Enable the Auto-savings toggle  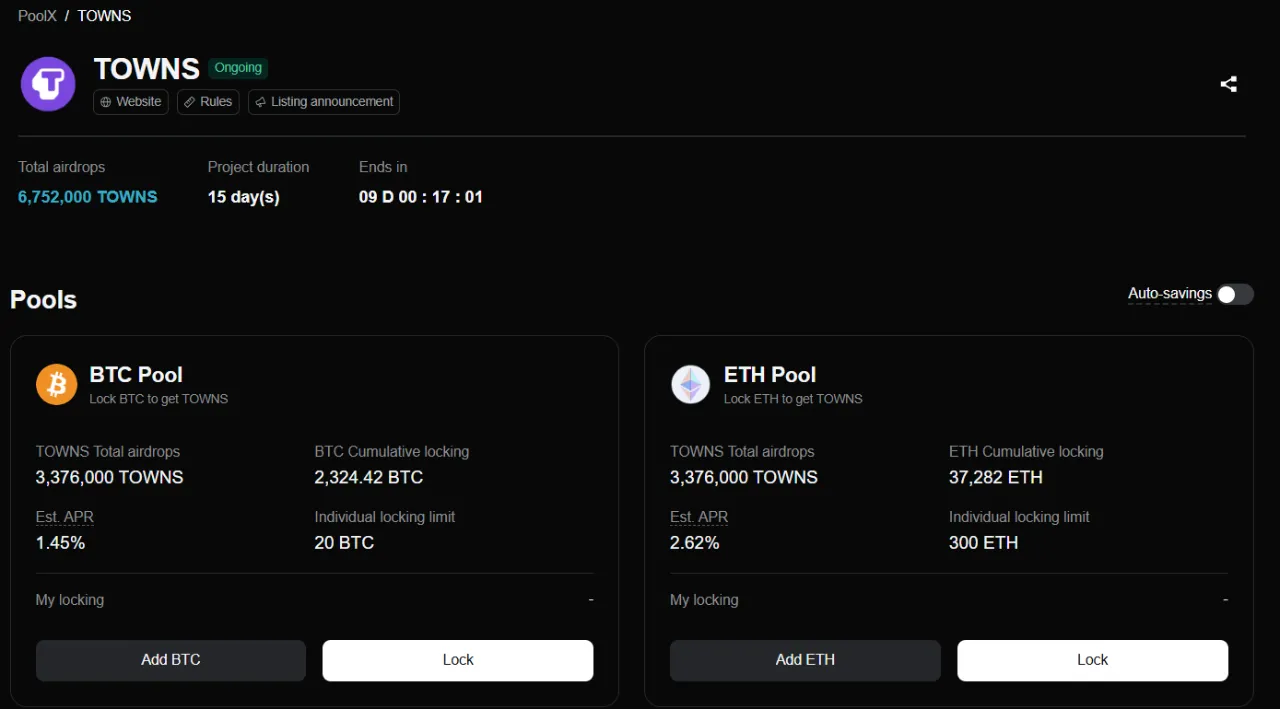pyautogui.click(x=1235, y=294)
